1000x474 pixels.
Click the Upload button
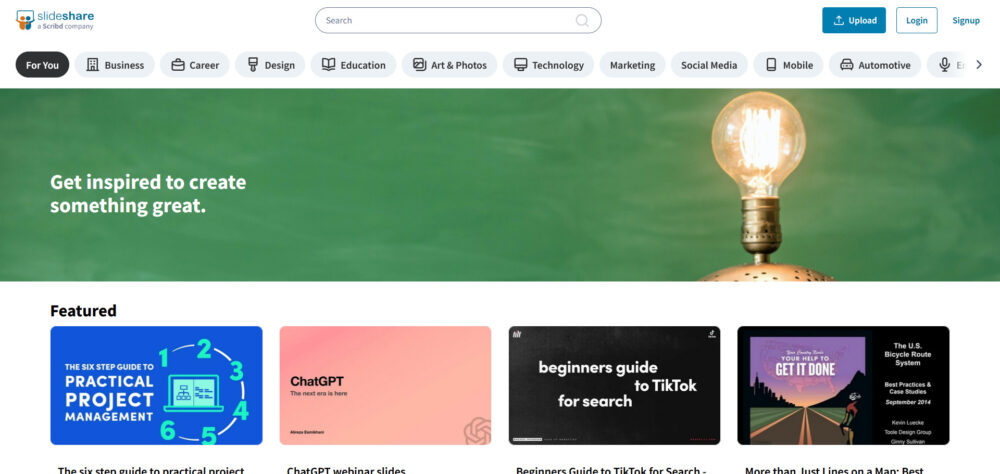(854, 20)
